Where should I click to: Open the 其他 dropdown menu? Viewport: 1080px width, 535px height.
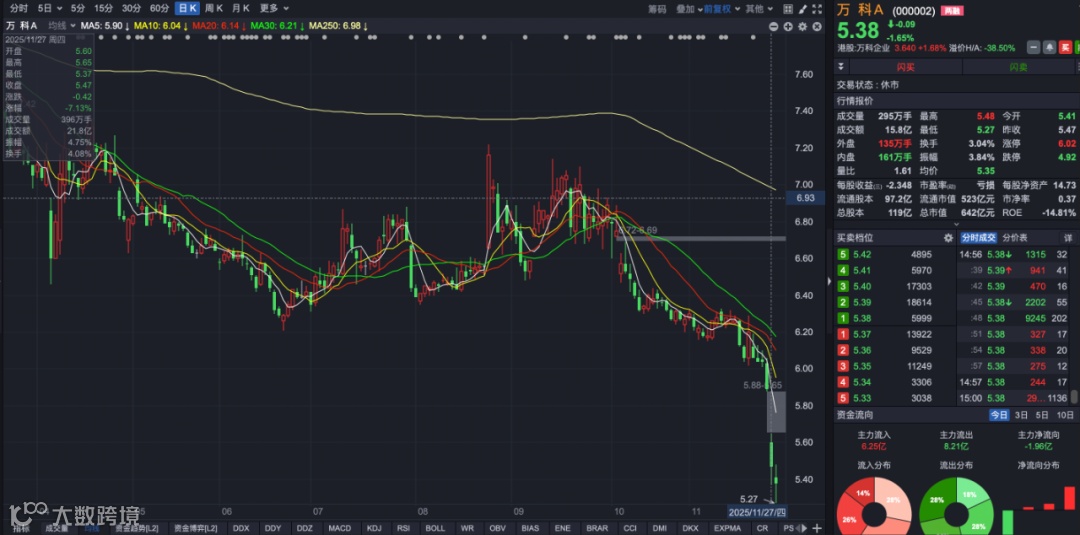(758, 9)
